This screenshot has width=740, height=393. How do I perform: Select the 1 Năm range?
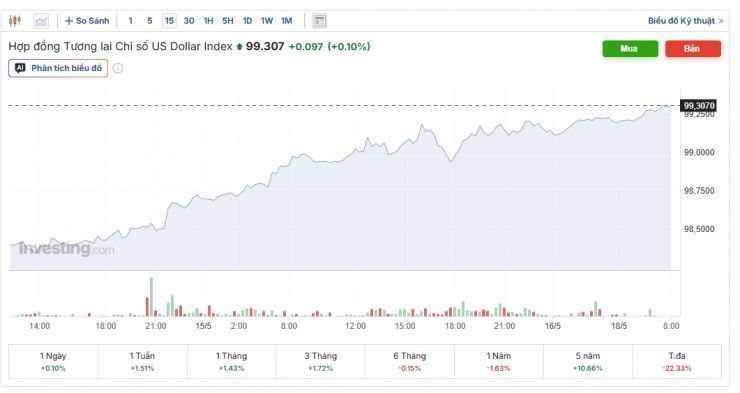pyautogui.click(x=498, y=361)
